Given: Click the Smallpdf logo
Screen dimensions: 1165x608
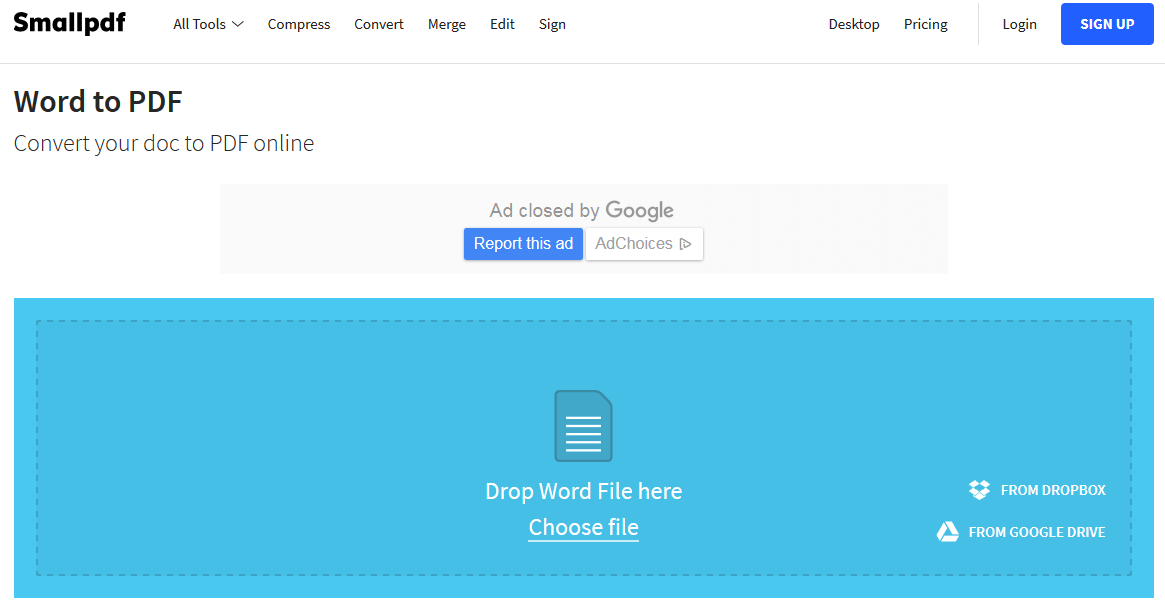Looking at the screenshot, I should pos(69,23).
